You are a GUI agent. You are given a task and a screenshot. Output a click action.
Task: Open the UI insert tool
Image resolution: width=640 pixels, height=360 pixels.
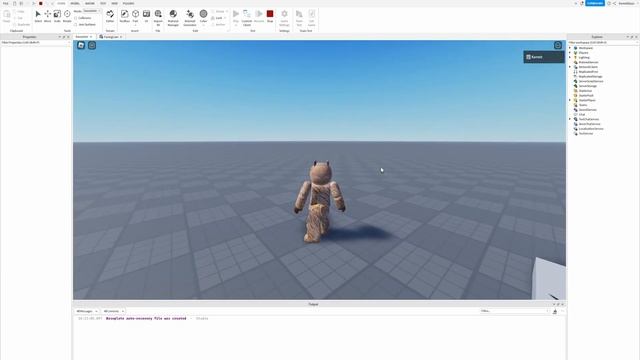pos(146,16)
